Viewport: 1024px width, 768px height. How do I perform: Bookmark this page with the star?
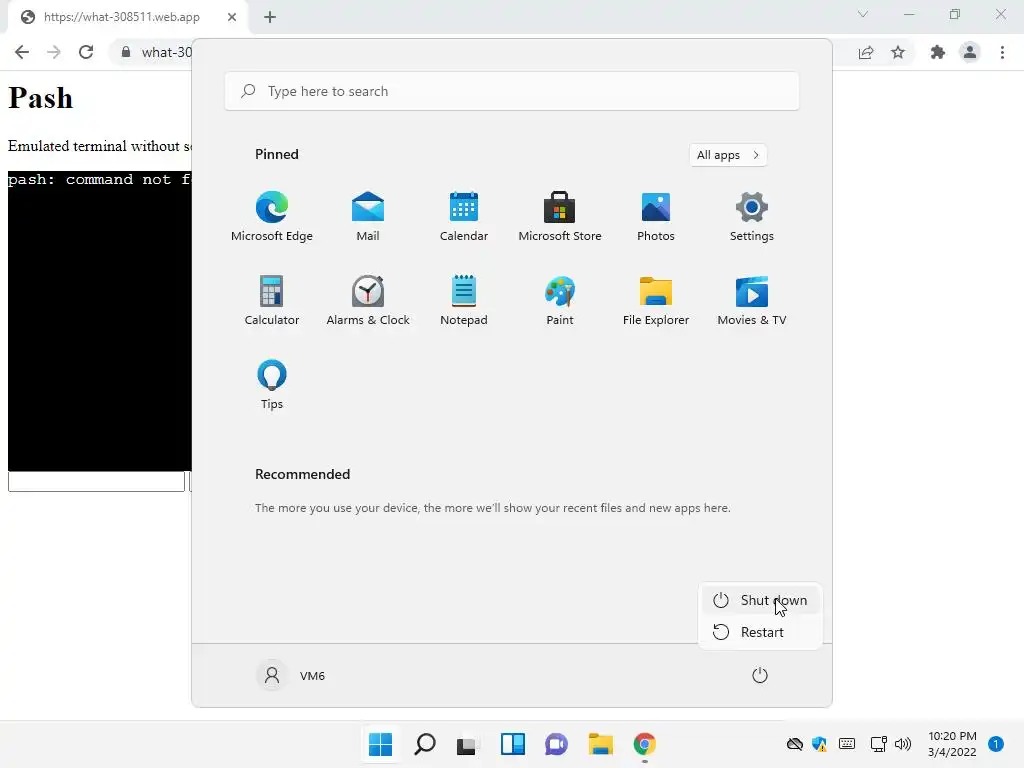pos(898,52)
